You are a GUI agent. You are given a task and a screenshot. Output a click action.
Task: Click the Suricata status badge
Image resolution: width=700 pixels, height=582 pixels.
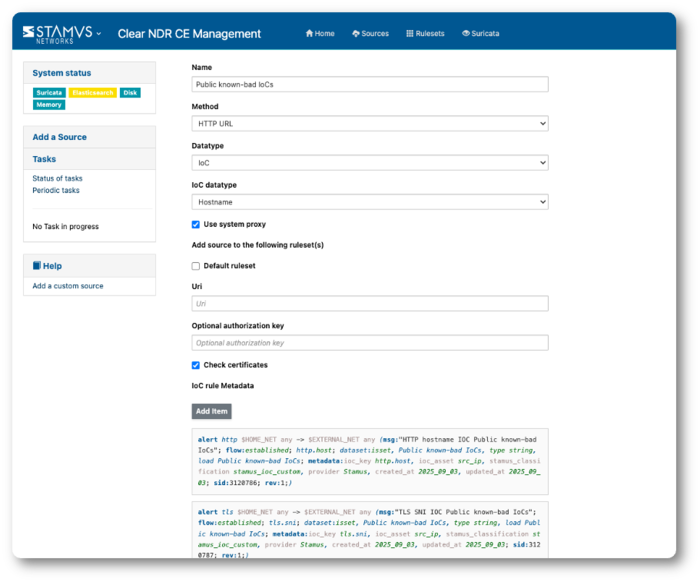tap(49, 93)
